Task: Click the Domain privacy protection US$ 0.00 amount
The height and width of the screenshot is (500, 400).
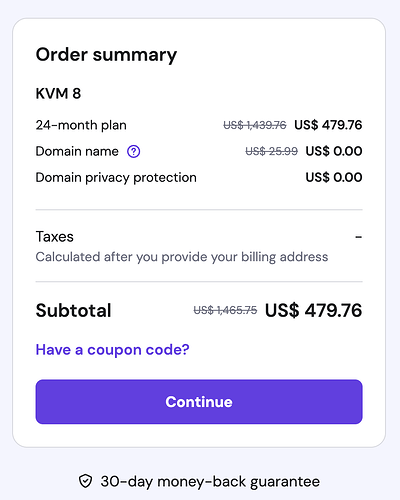Action: 334,177
